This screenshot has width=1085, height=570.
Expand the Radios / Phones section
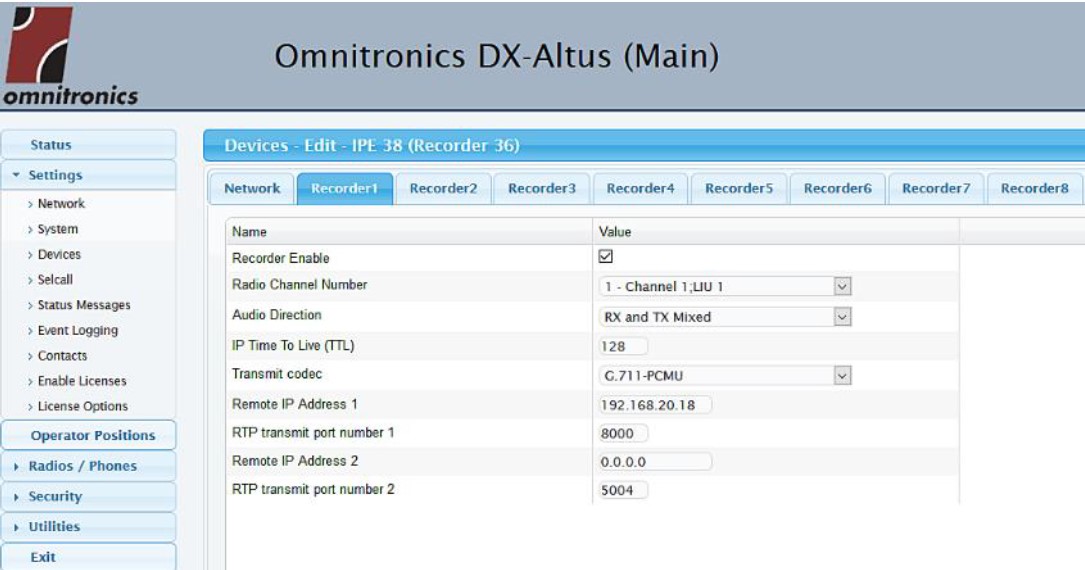[x=82, y=466]
